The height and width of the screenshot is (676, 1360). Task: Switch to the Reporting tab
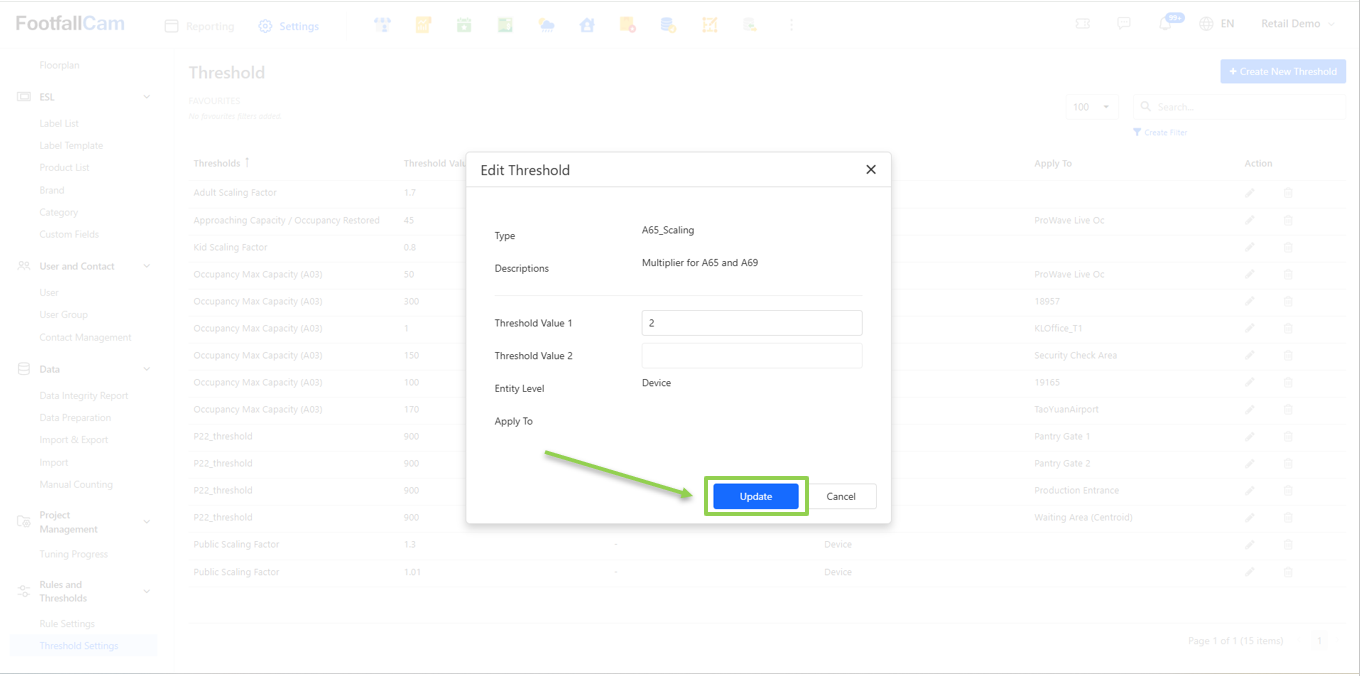coord(199,26)
